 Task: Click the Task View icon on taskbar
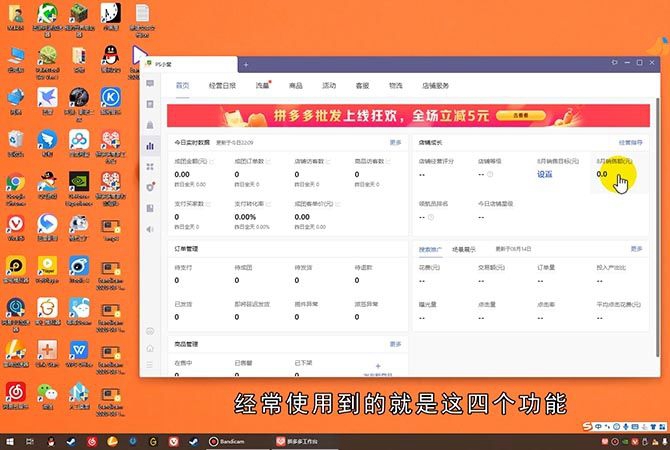pyautogui.click(x=30, y=441)
